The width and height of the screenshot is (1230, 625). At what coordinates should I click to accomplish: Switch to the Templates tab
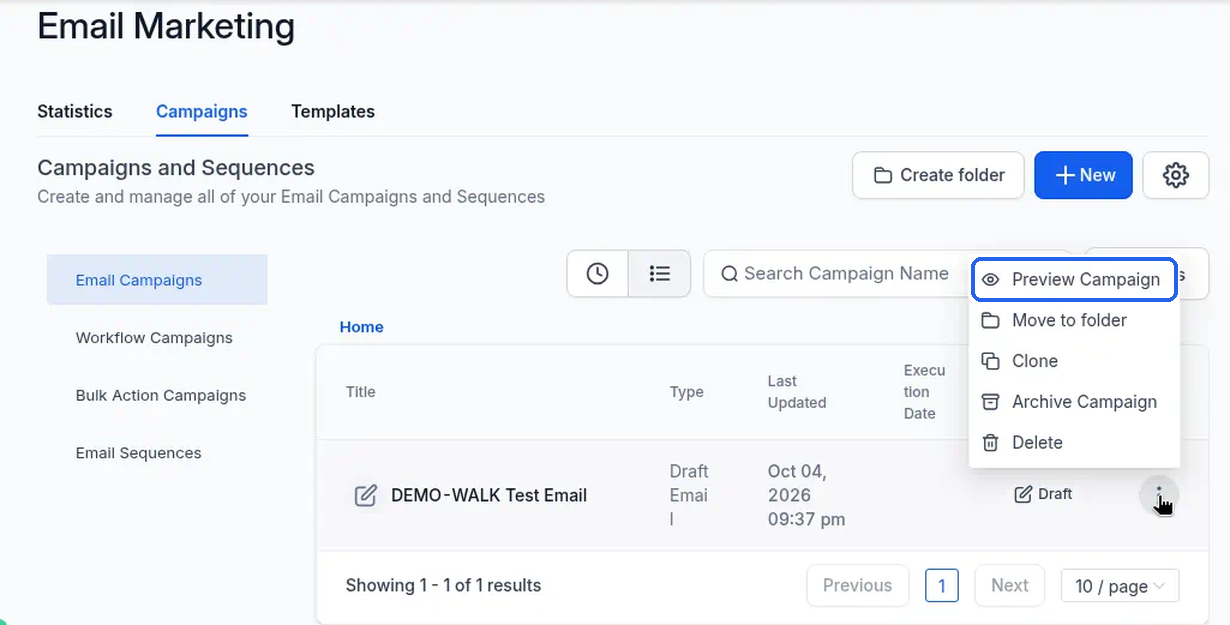click(x=333, y=112)
